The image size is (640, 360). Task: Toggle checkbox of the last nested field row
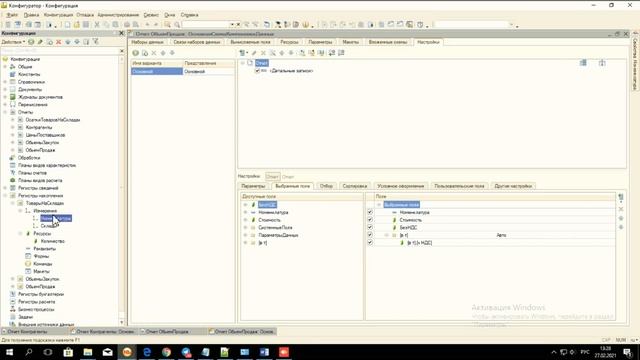[370, 242]
